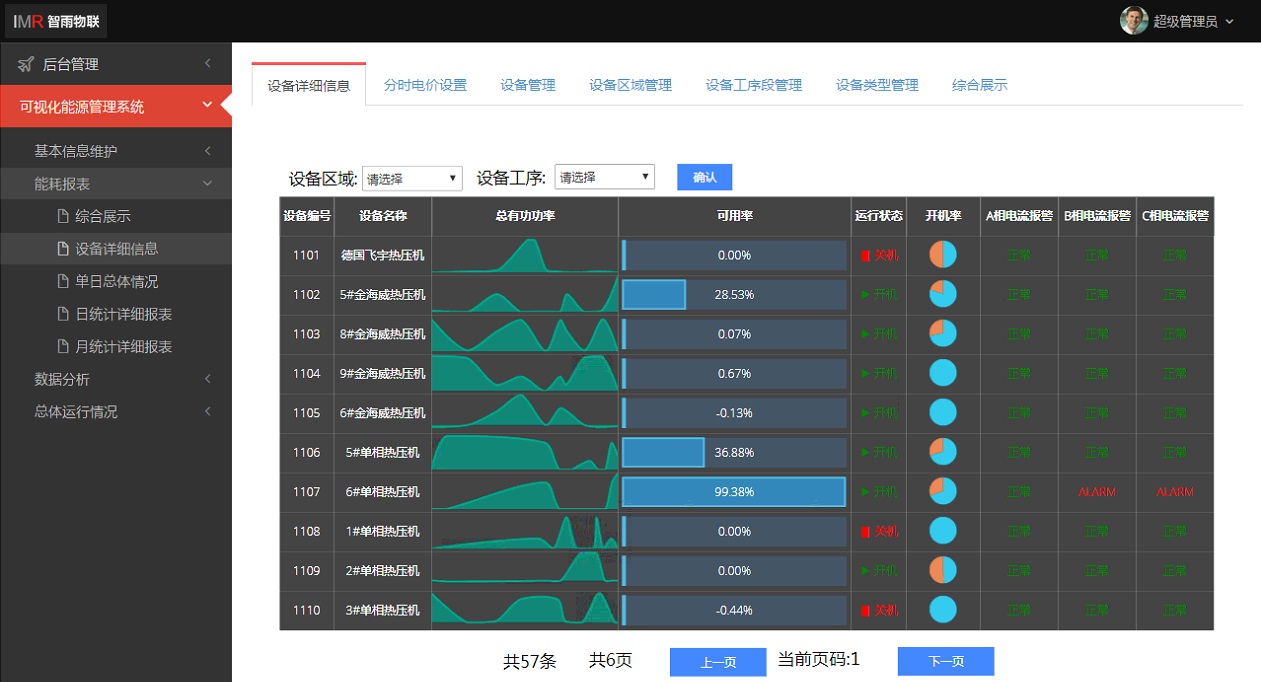
Task: Click the file icon beside 单日总体情况
Action: [63, 281]
